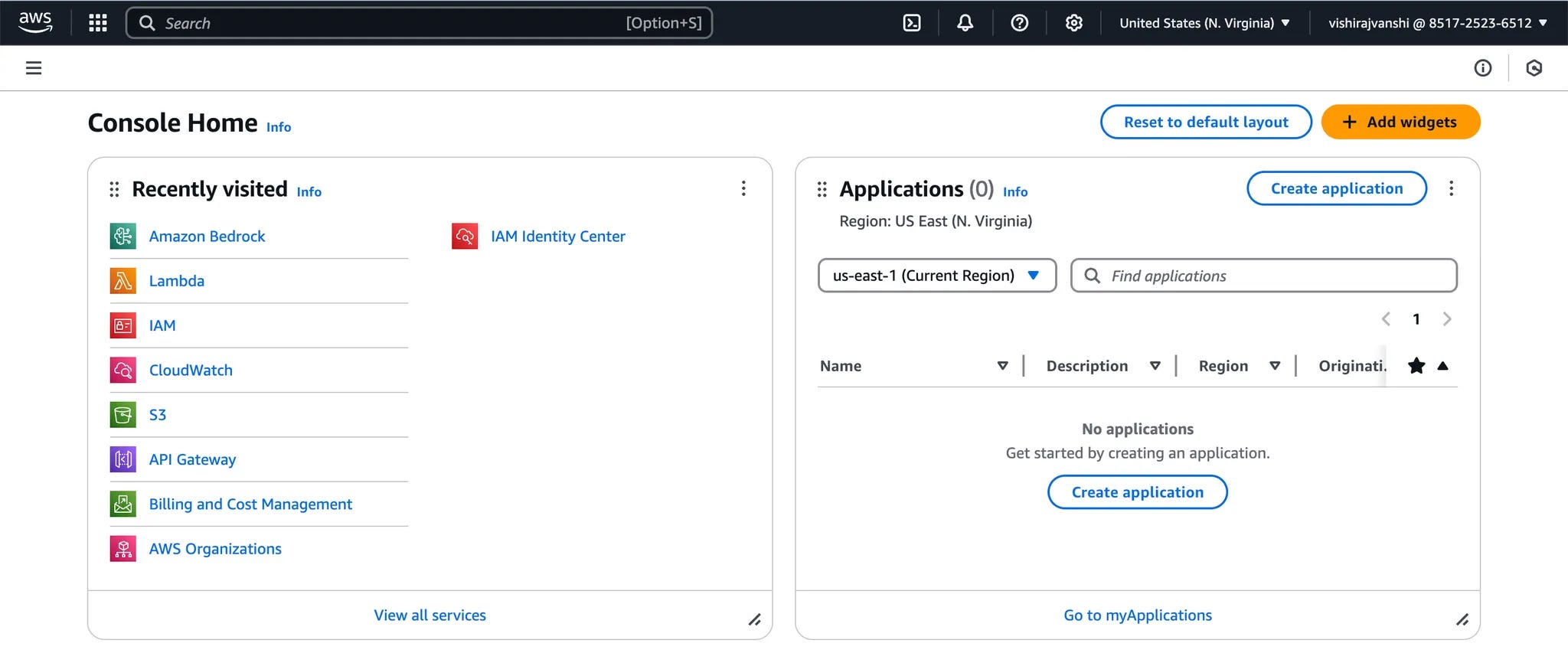Focus the Find applications search box
1568x653 pixels.
click(1264, 276)
